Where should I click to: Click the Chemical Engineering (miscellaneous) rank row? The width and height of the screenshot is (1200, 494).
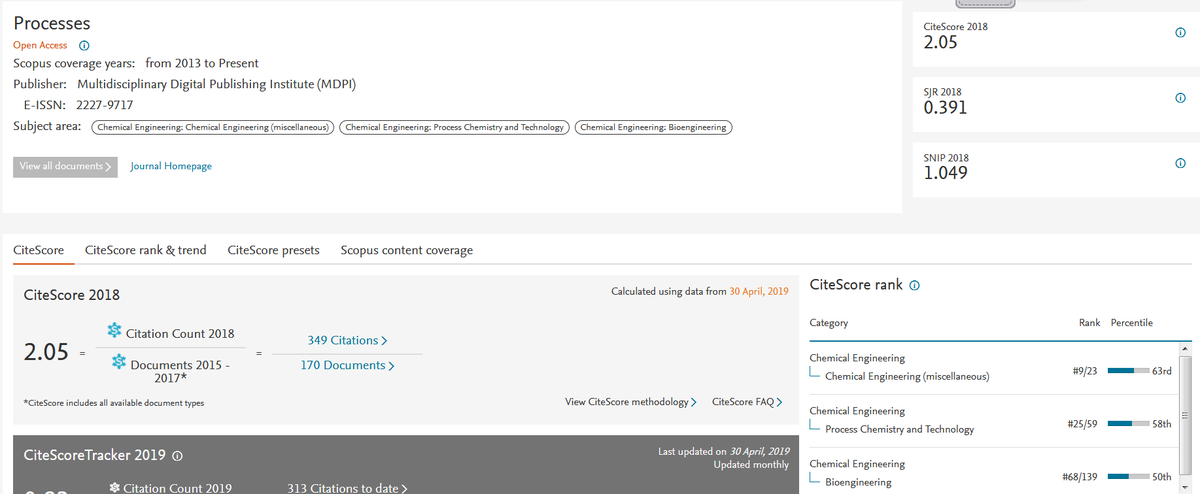(x=994, y=368)
